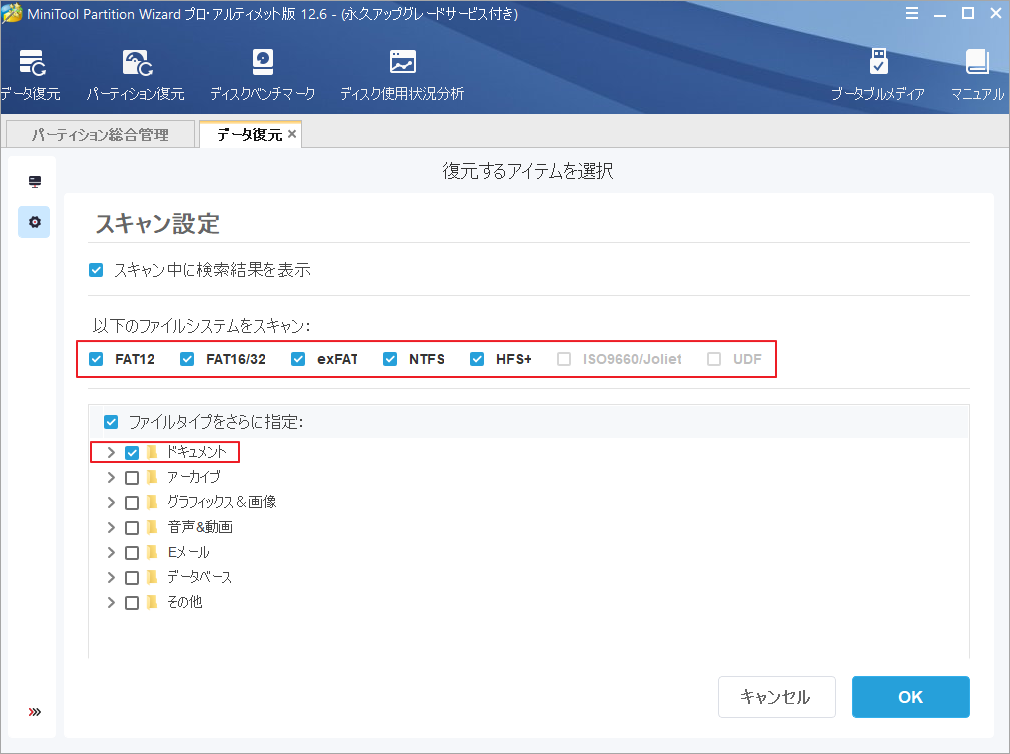Confirm settings with the OK button

point(910,696)
